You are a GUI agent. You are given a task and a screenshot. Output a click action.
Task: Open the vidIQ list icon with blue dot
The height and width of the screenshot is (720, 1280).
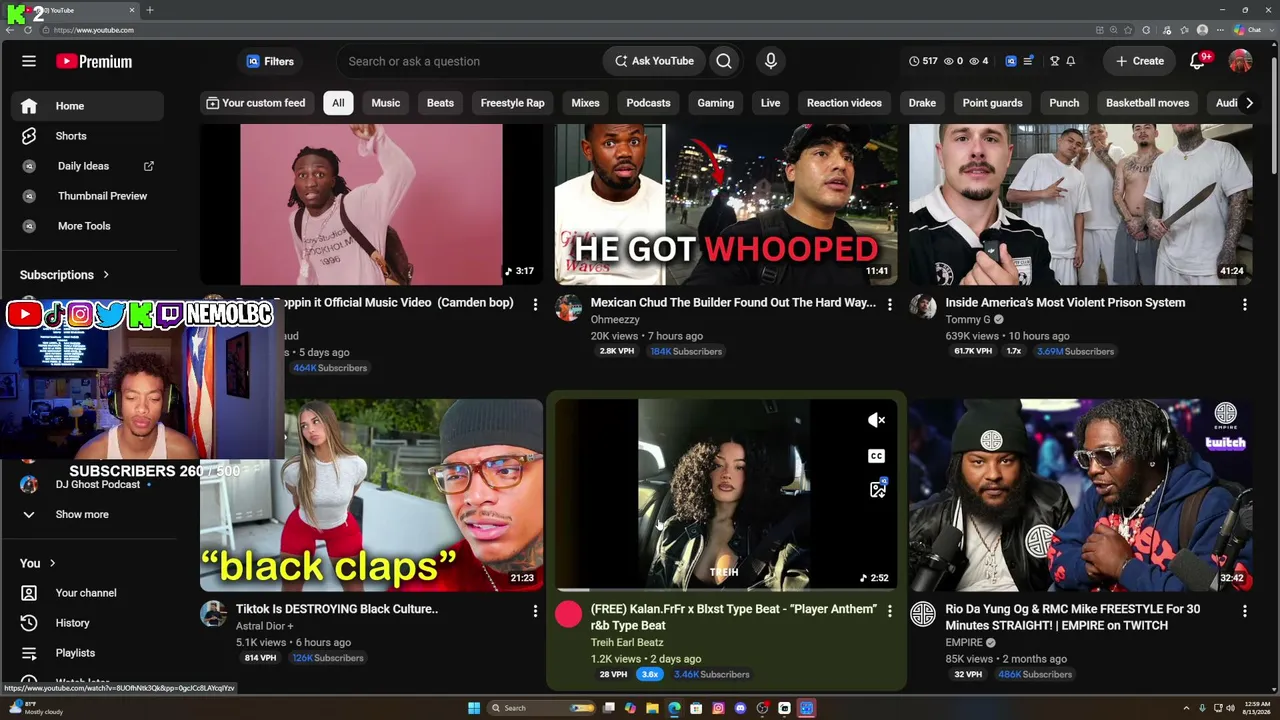point(1028,61)
